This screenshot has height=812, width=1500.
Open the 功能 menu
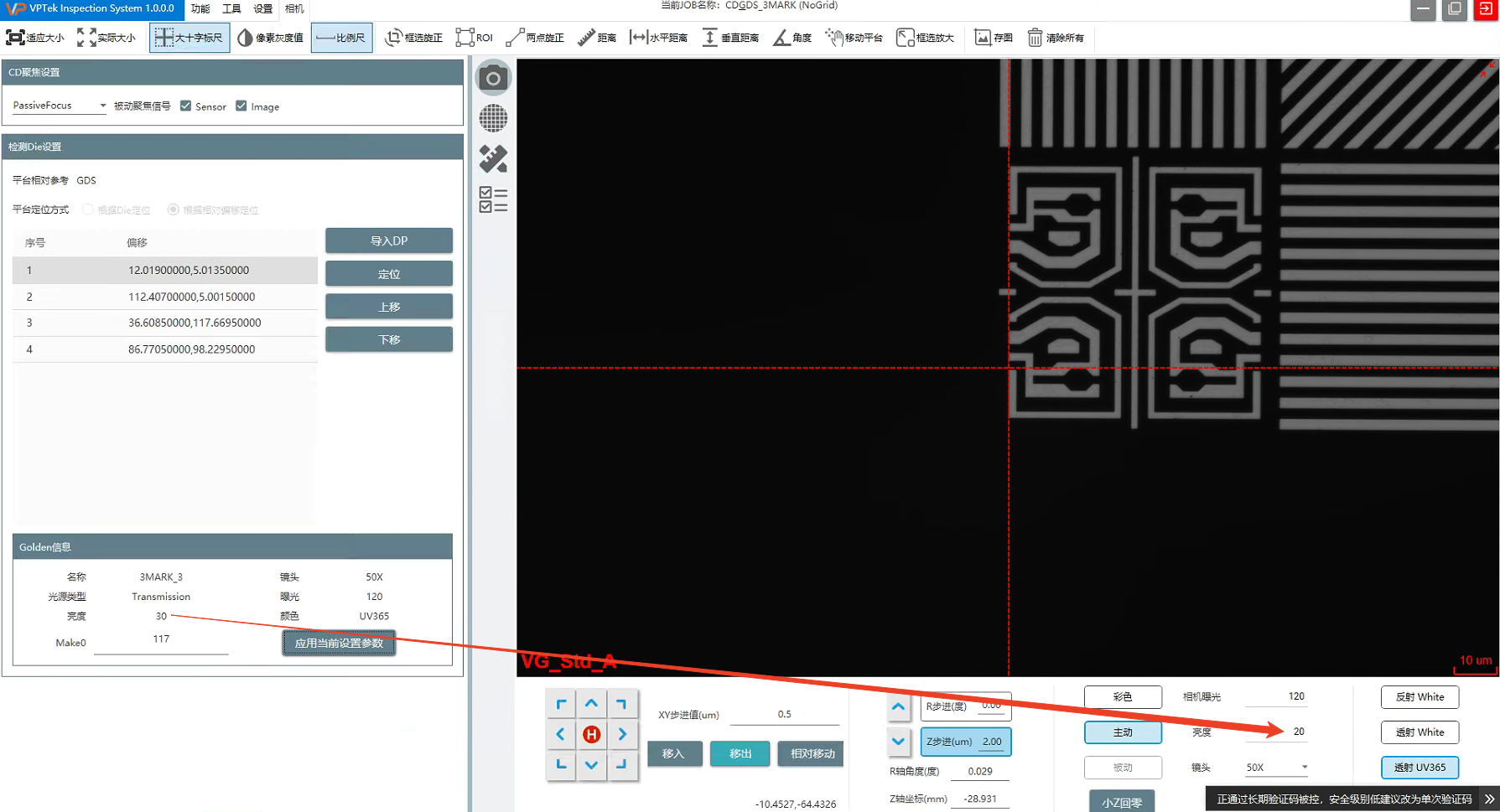click(x=200, y=9)
